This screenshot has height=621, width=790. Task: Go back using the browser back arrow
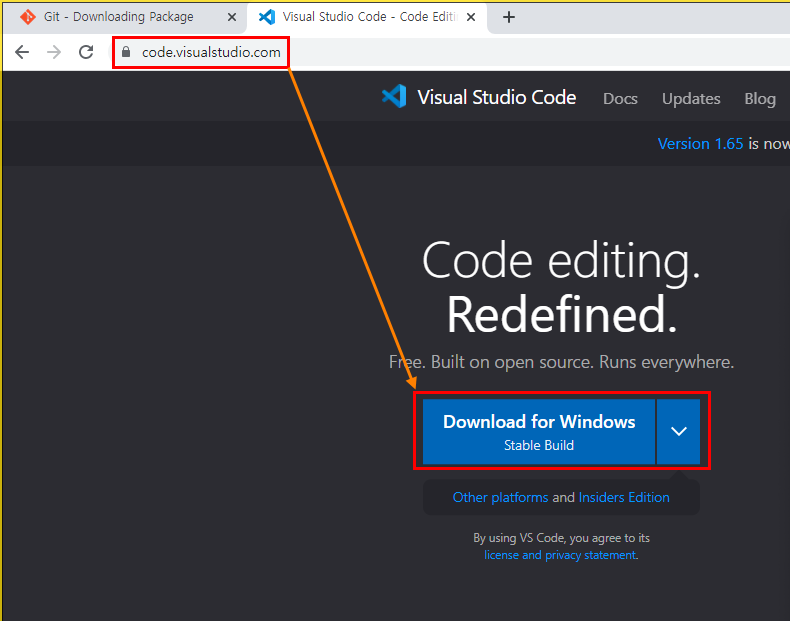(22, 52)
